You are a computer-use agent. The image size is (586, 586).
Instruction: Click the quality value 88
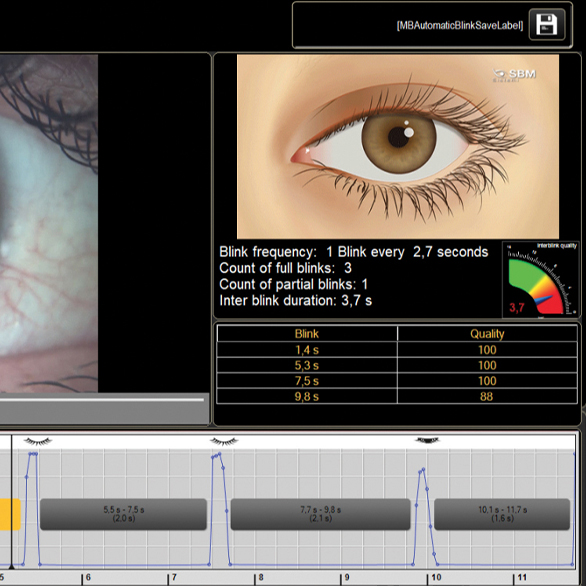tap(486, 397)
